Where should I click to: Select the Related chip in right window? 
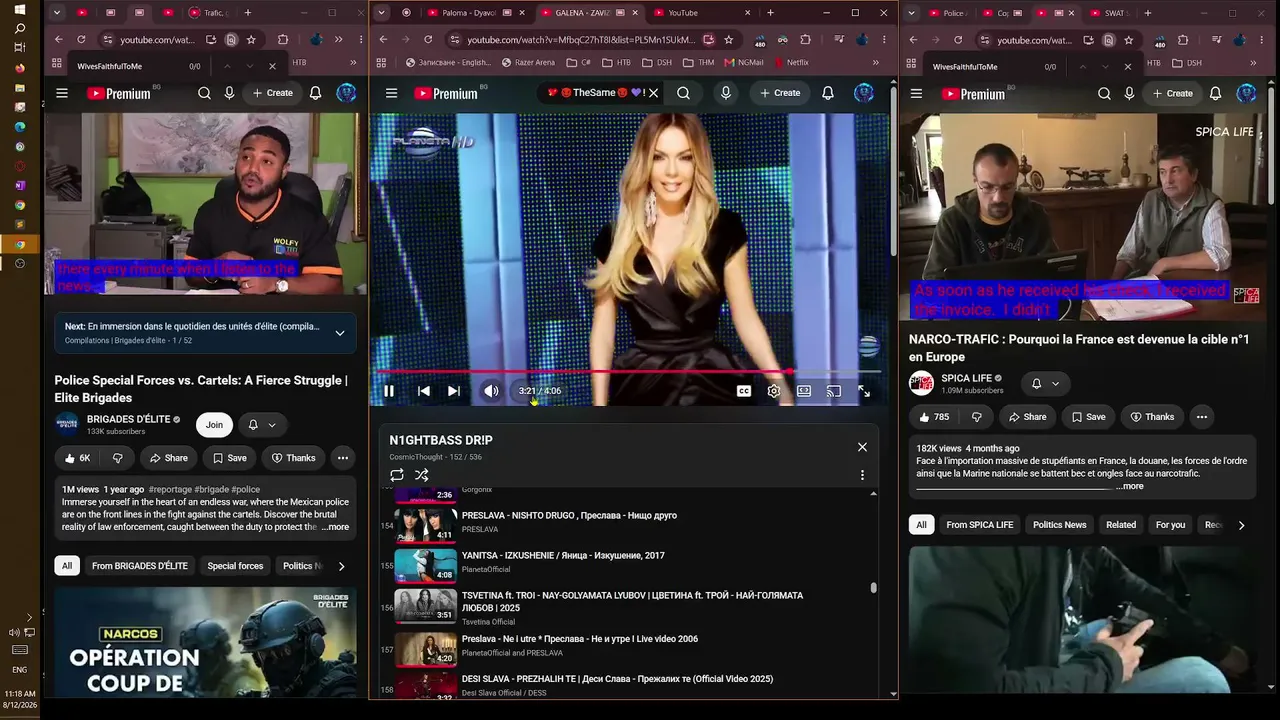tap(1121, 525)
